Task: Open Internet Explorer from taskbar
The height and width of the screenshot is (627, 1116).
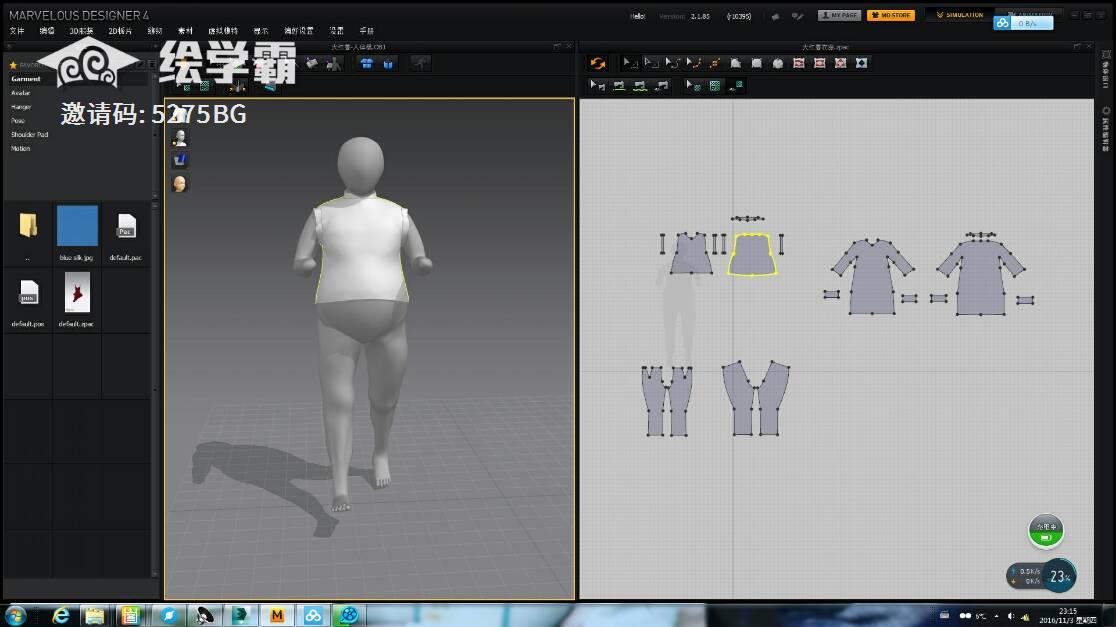Action: [60, 616]
